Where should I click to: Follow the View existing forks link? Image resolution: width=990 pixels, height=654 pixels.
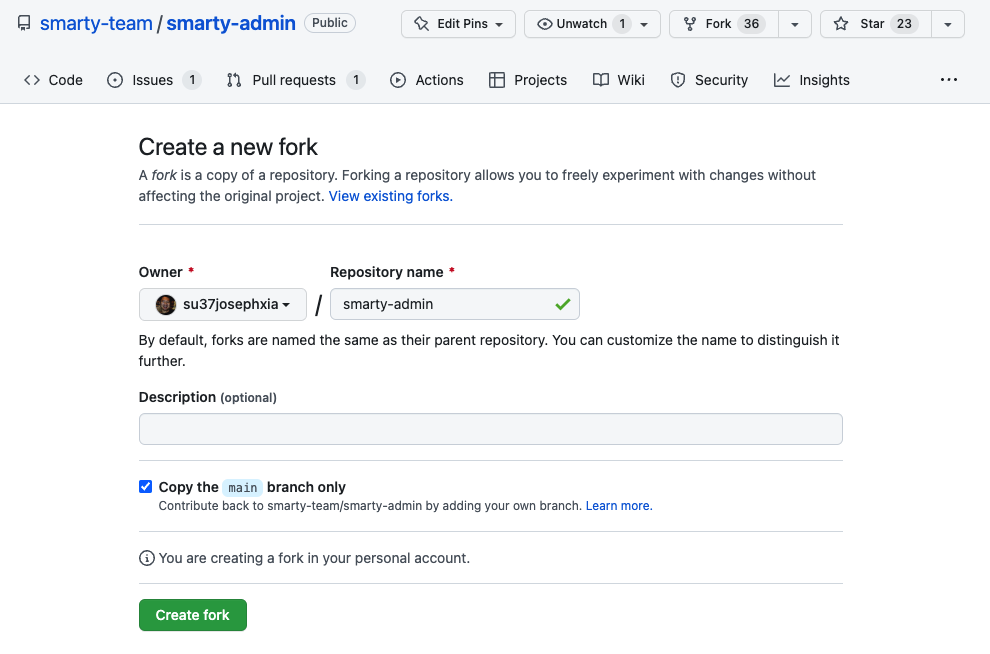point(390,196)
